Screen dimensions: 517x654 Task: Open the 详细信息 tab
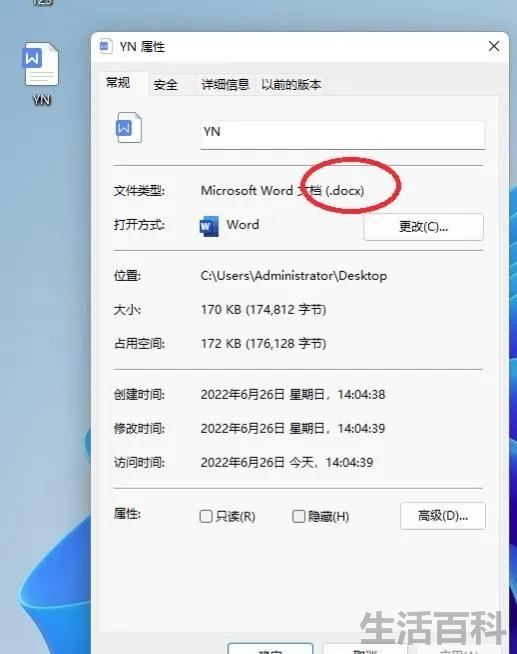[225, 85]
